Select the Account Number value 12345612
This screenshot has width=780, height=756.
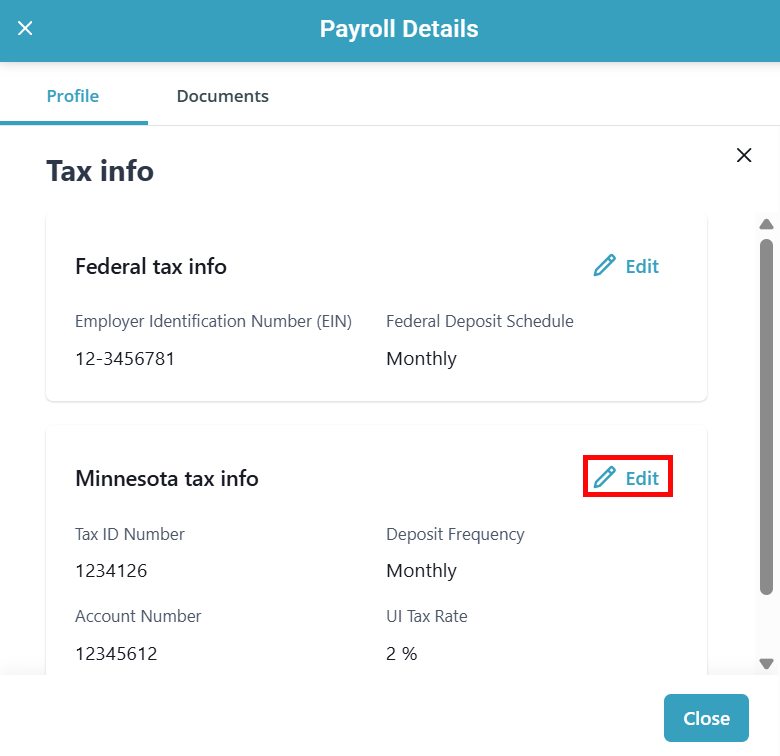click(x=116, y=654)
